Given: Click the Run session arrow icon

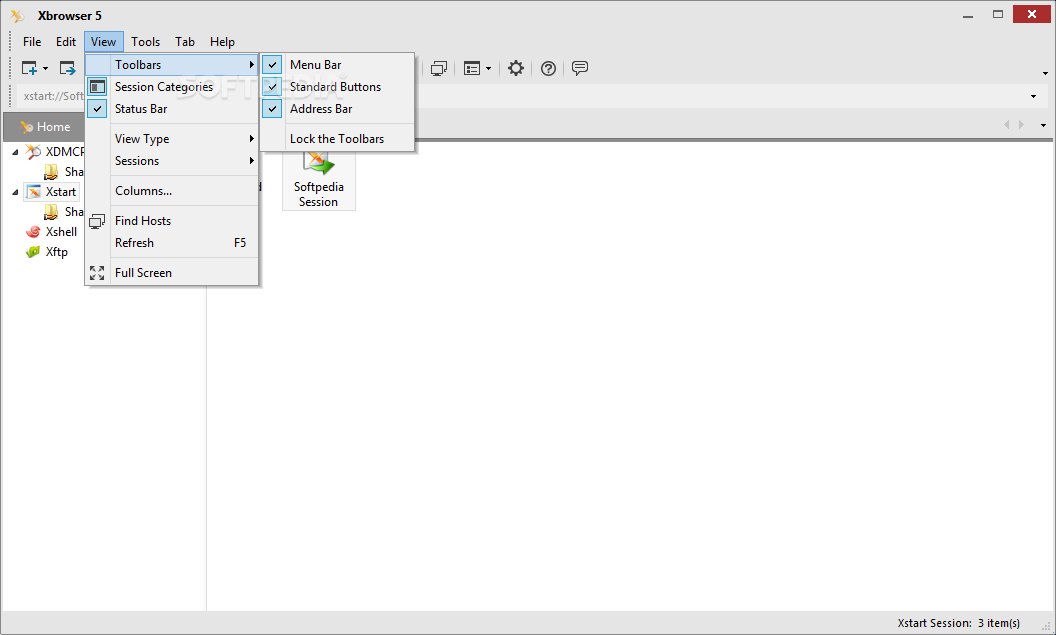Looking at the screenshot, I should [67, 68].
